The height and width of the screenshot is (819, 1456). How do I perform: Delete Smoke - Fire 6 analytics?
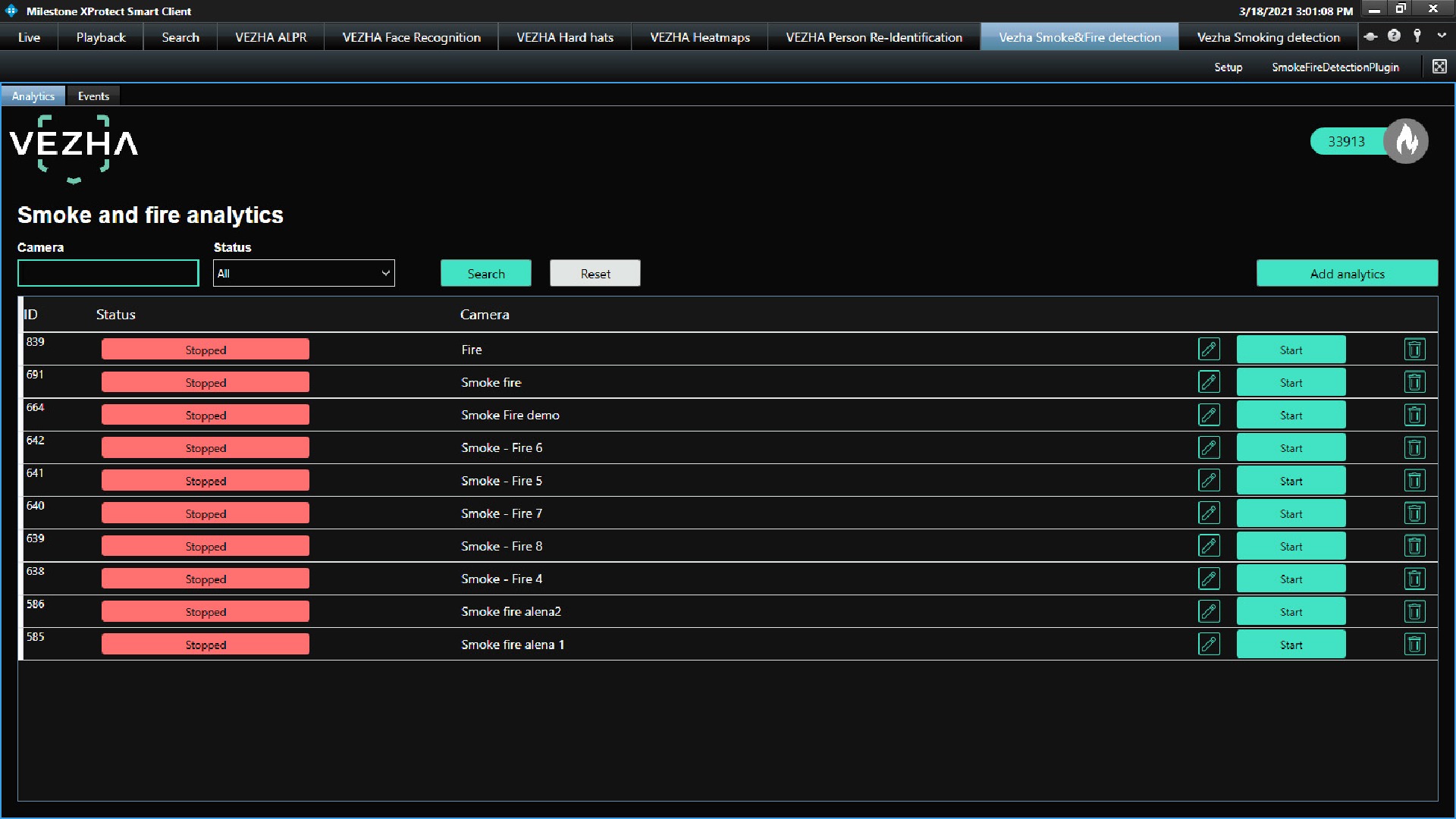[x=1414, y=447]
